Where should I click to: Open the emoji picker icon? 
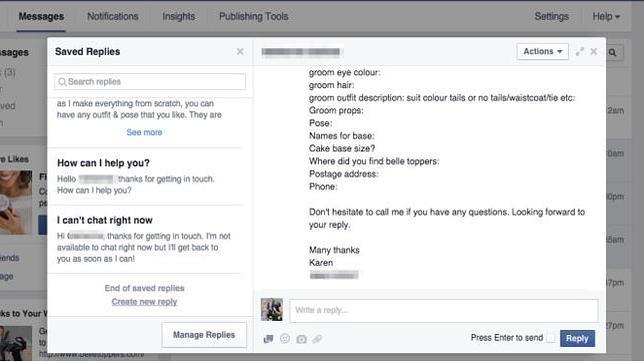click(x=285, y=339)
